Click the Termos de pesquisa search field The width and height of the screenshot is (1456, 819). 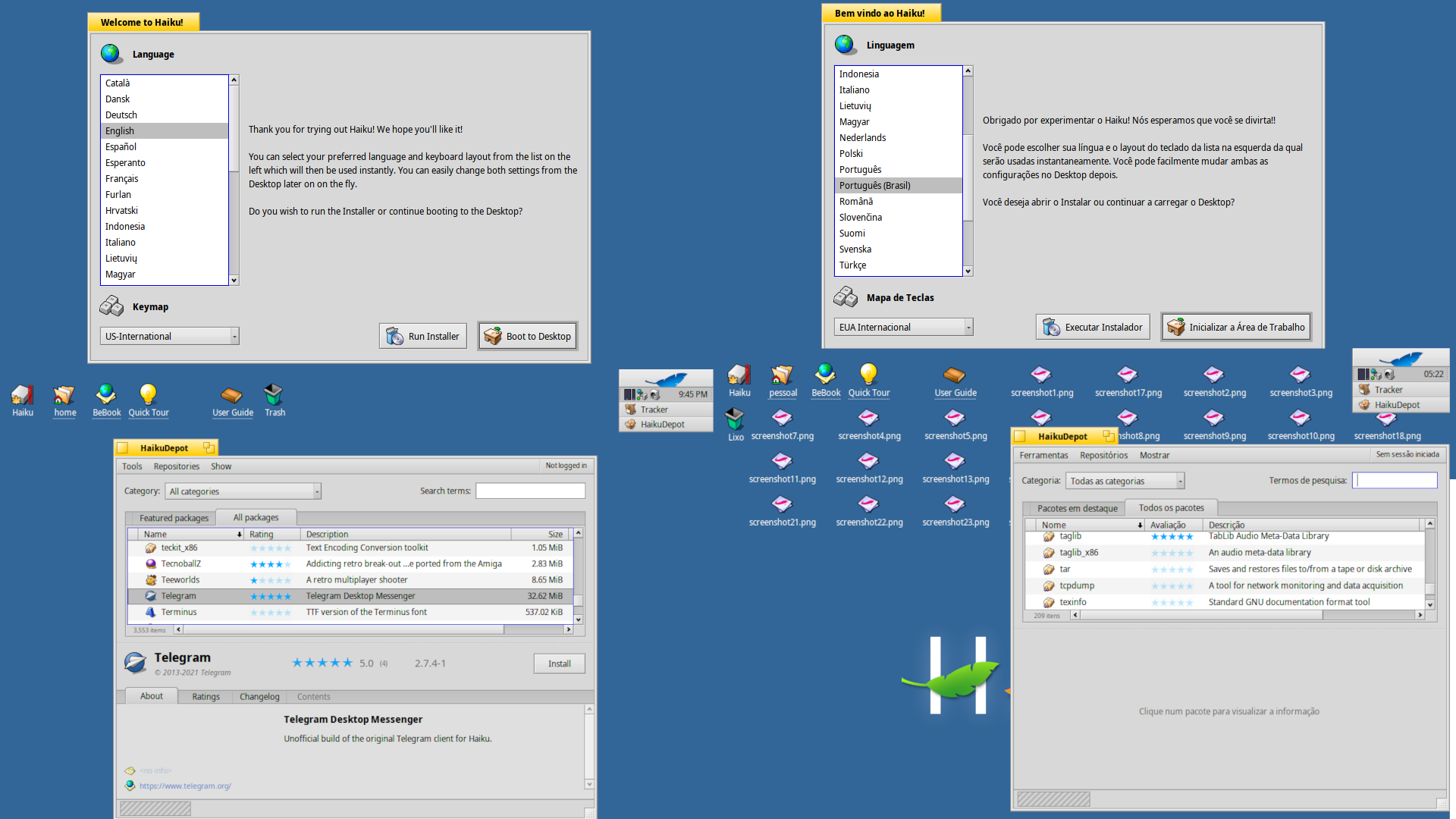coord(1395,480)
